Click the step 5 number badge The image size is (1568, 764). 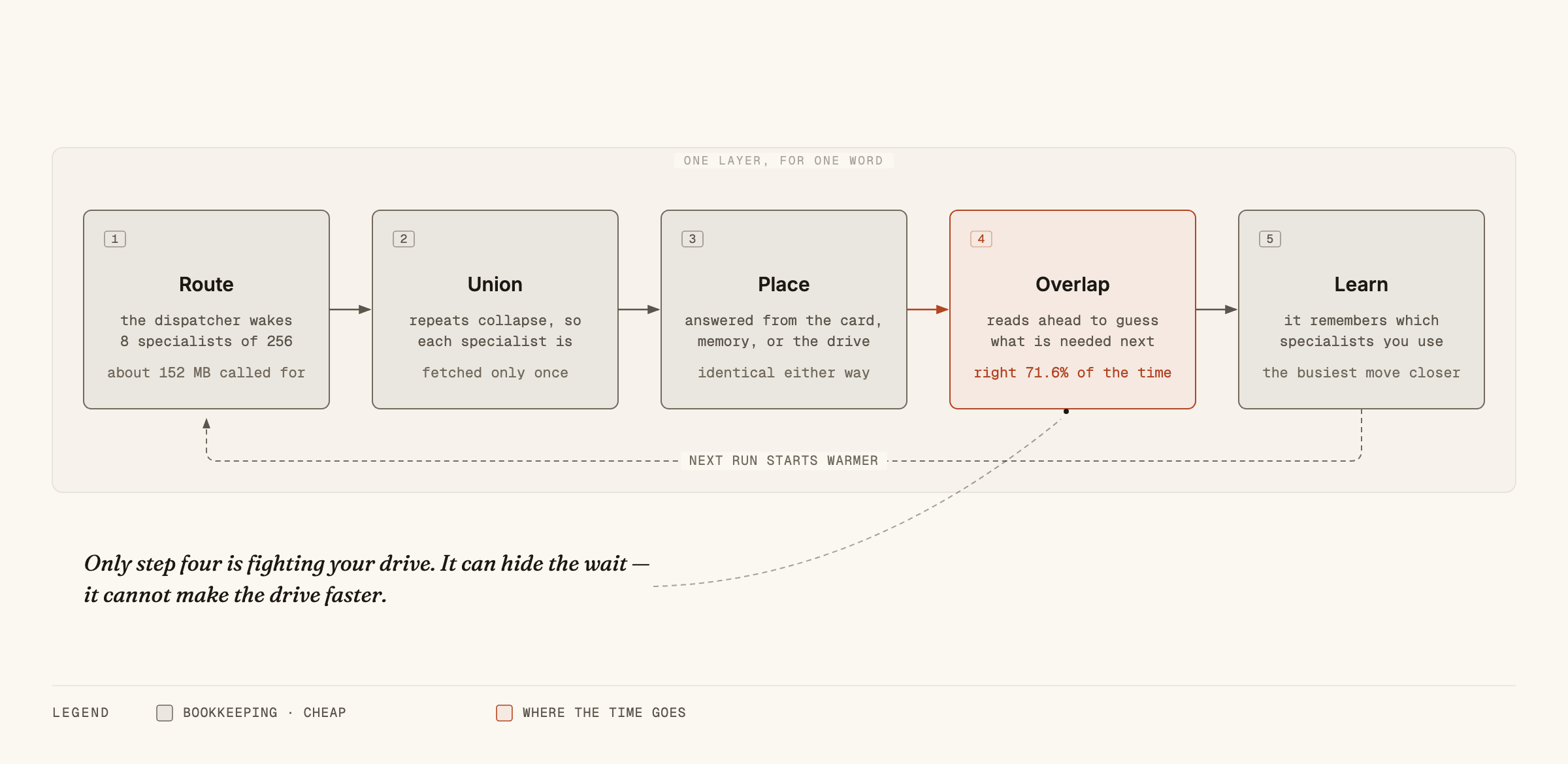click(x=1270, y=239)
